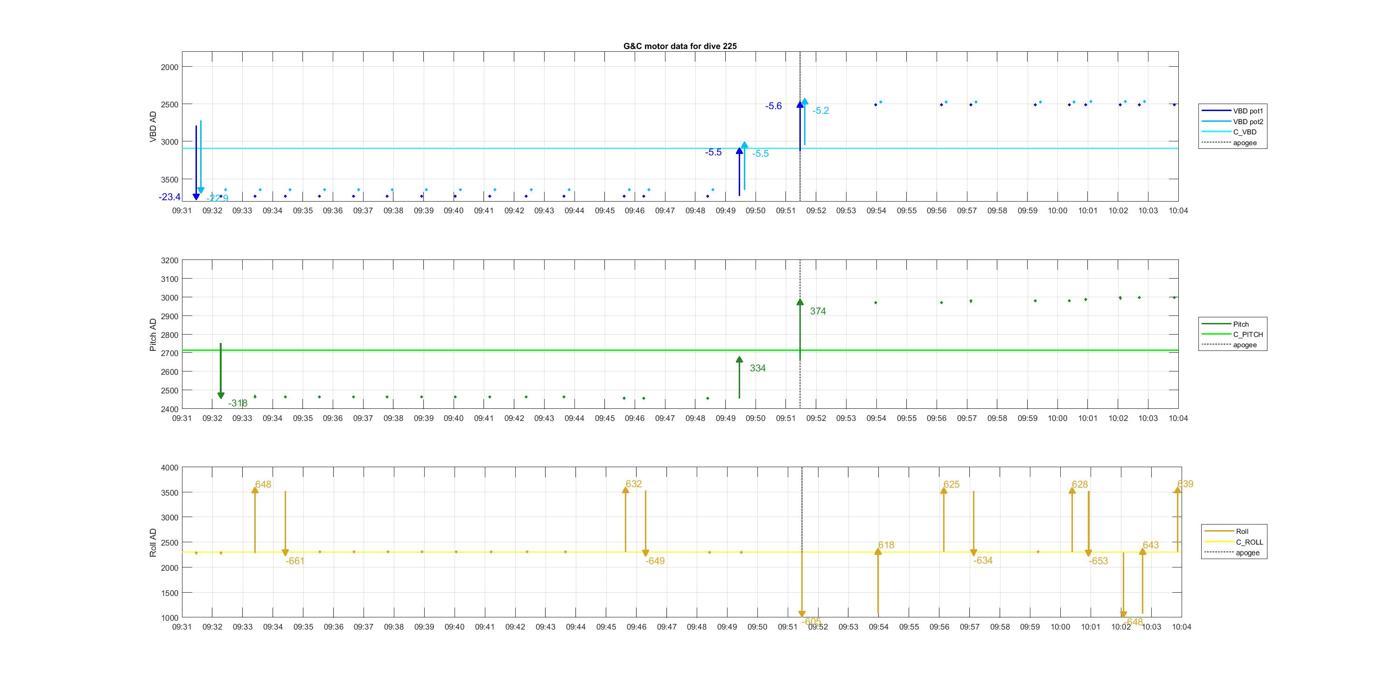Click the title 'G&C motor data for dive 225'

[x=680, y=46]
